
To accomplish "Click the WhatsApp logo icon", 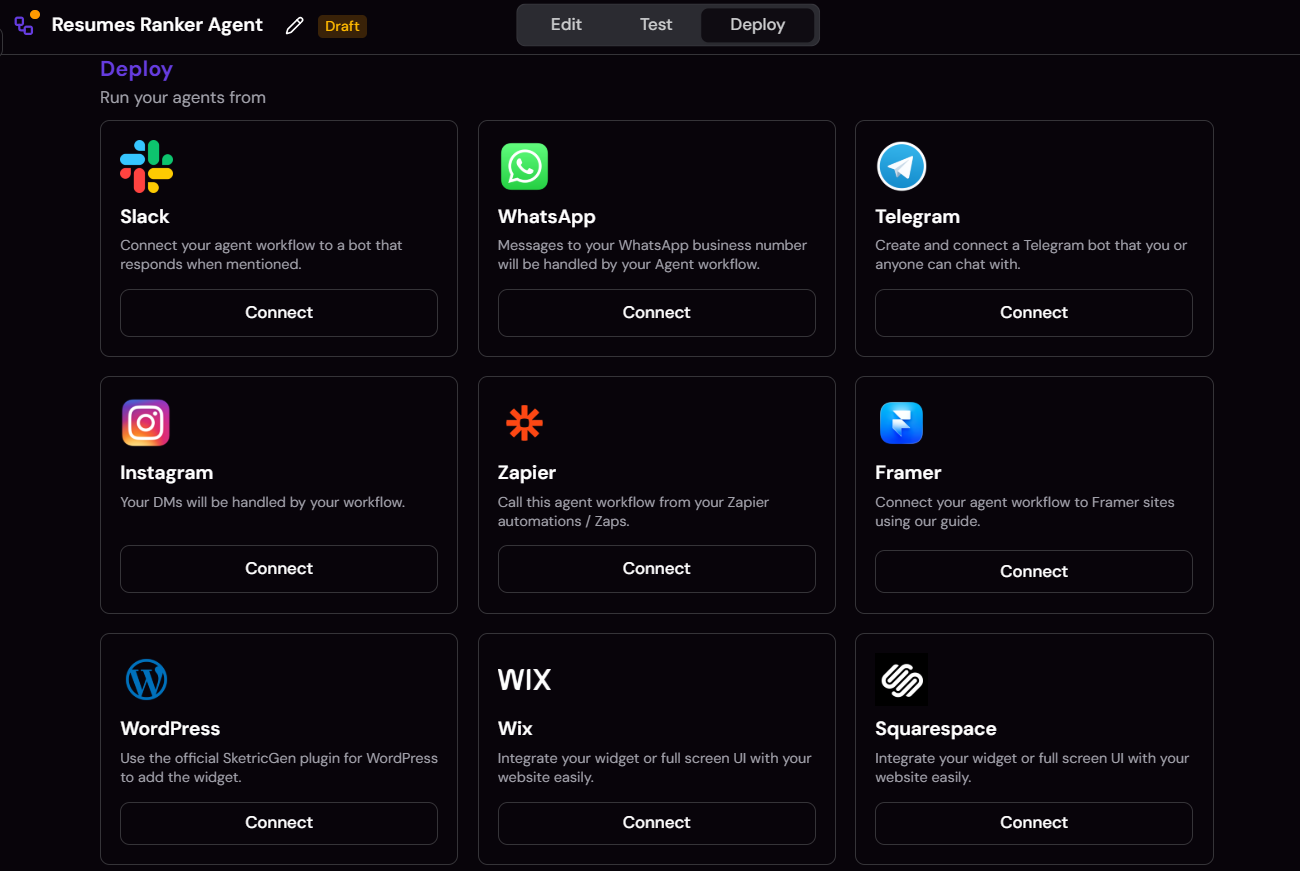I will (524, 166).
